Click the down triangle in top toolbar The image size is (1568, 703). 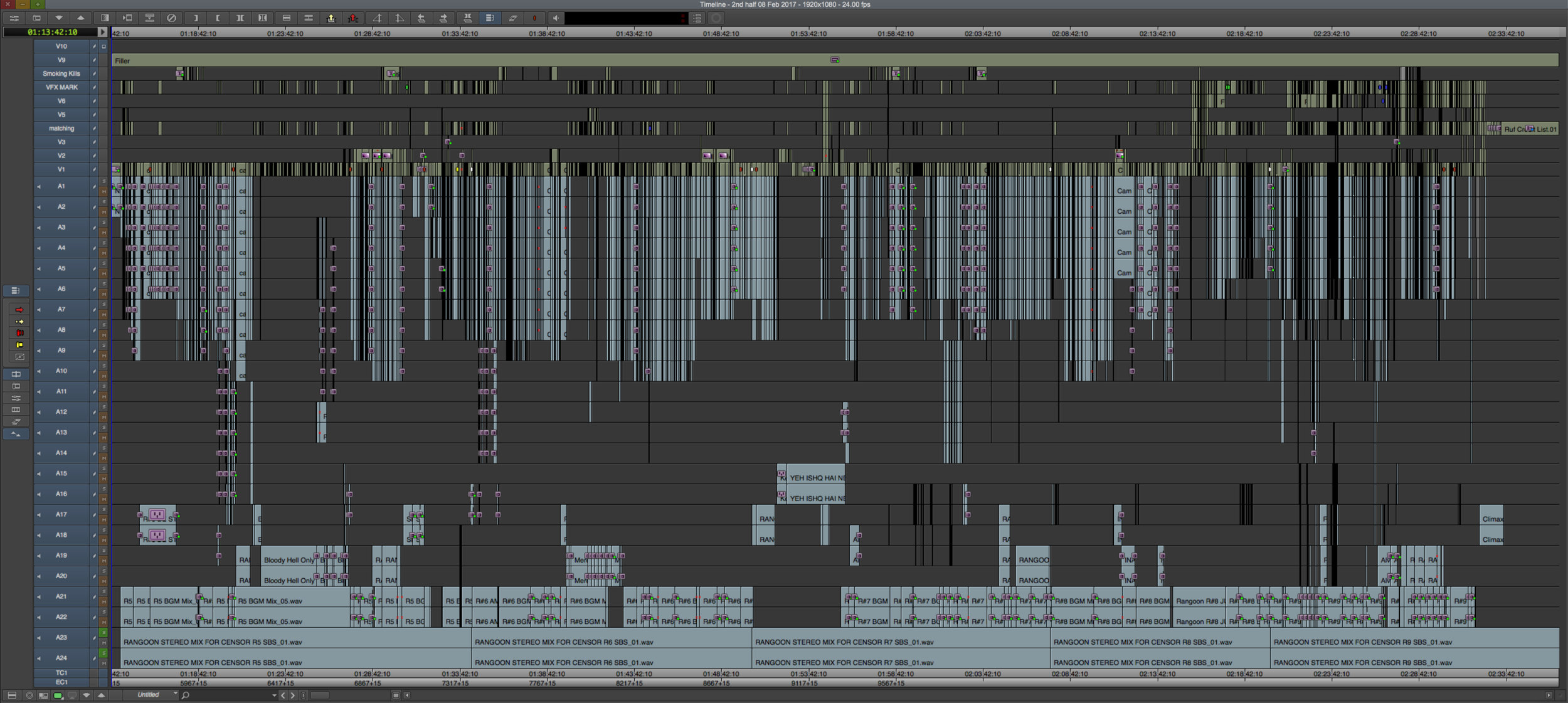point(58,18)
